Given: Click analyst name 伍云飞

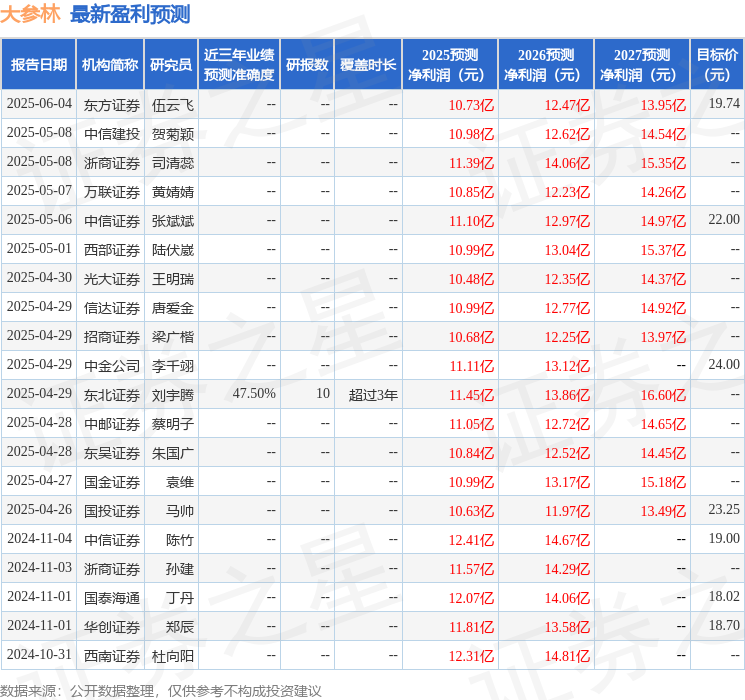Looking at the screenshot, I should (172, 105).
